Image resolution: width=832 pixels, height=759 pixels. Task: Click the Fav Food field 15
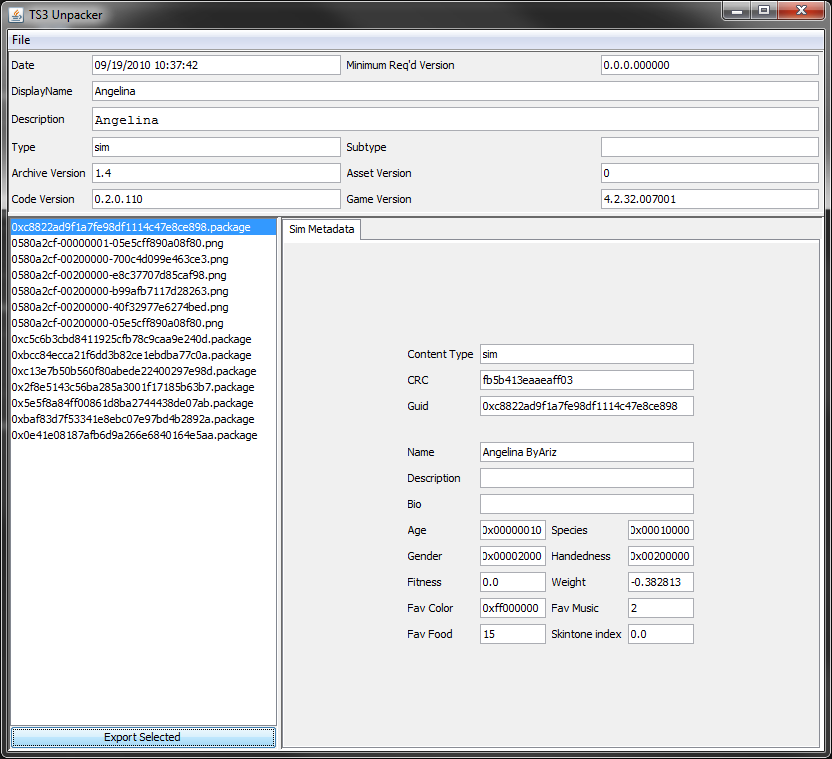(x=513, y=634)
